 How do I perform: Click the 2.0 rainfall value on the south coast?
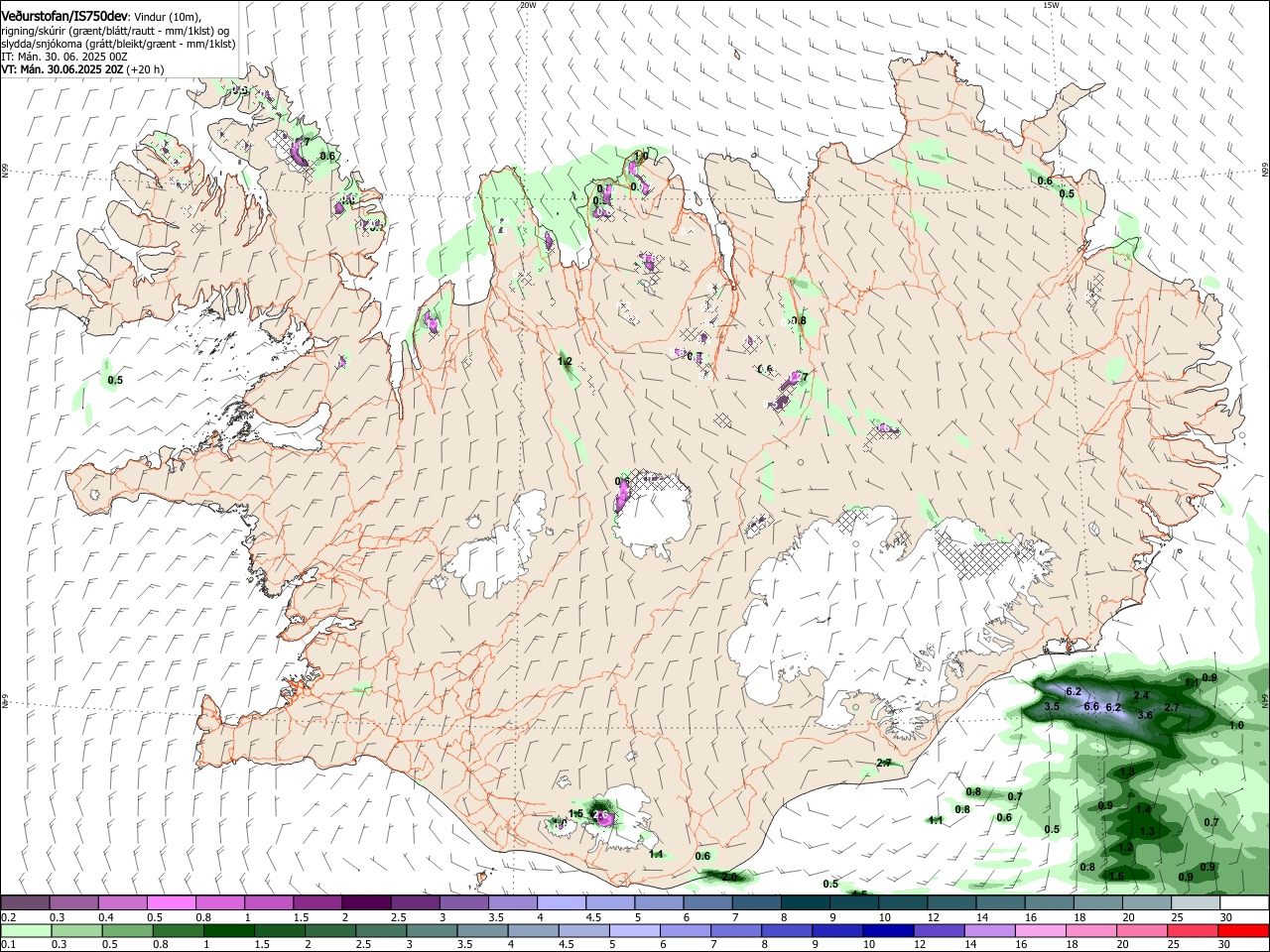coord(729,877)
